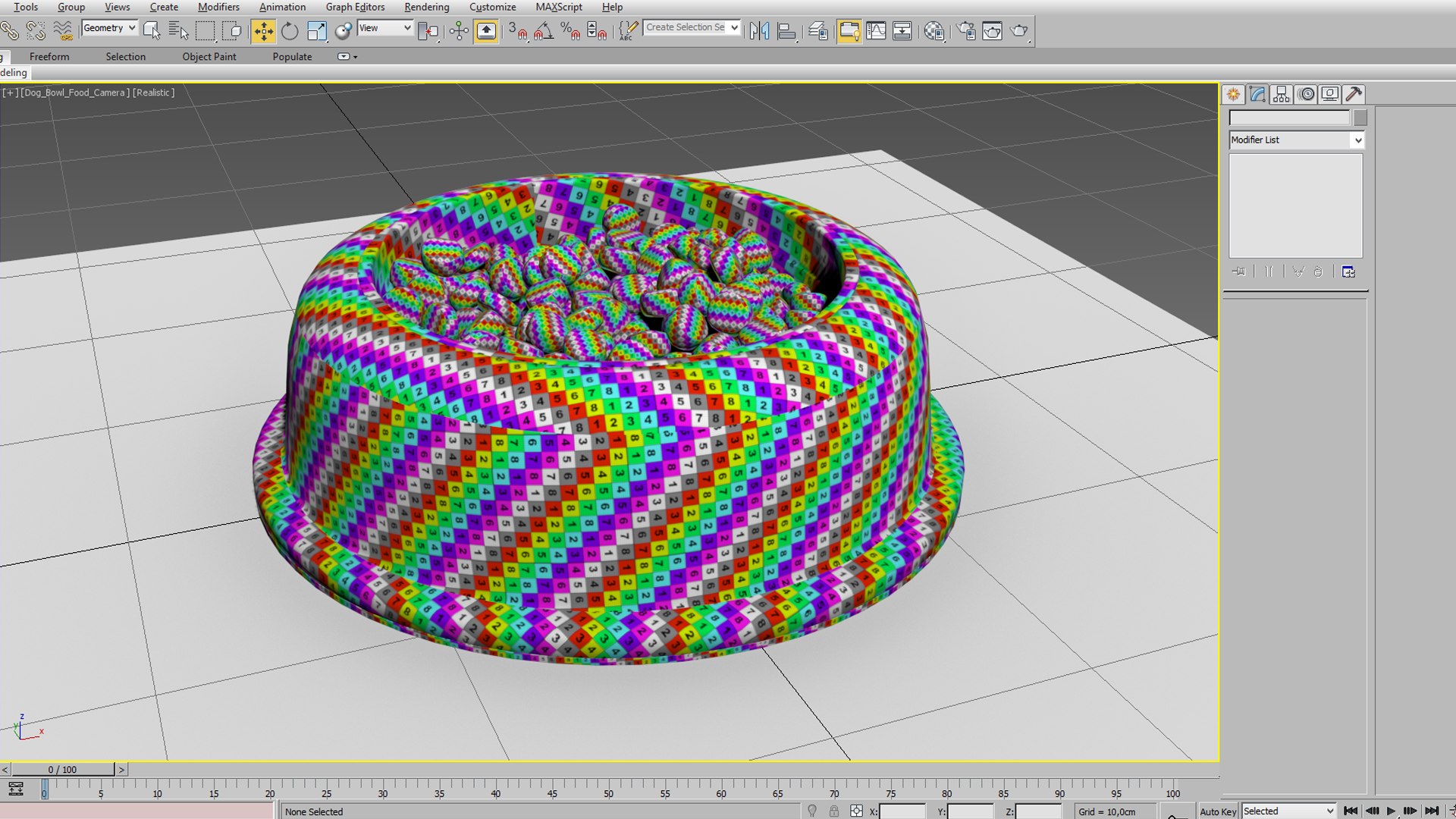This screenshot has height=819, width=1456.
Task: Click the Mirror tool icon
Action: [759, 31]
